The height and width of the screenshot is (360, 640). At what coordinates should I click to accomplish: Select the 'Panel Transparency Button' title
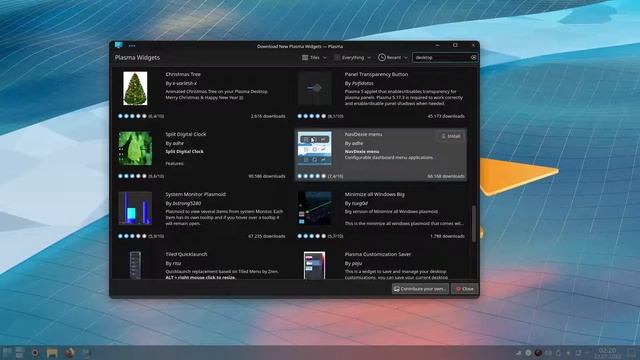[376, 74]
